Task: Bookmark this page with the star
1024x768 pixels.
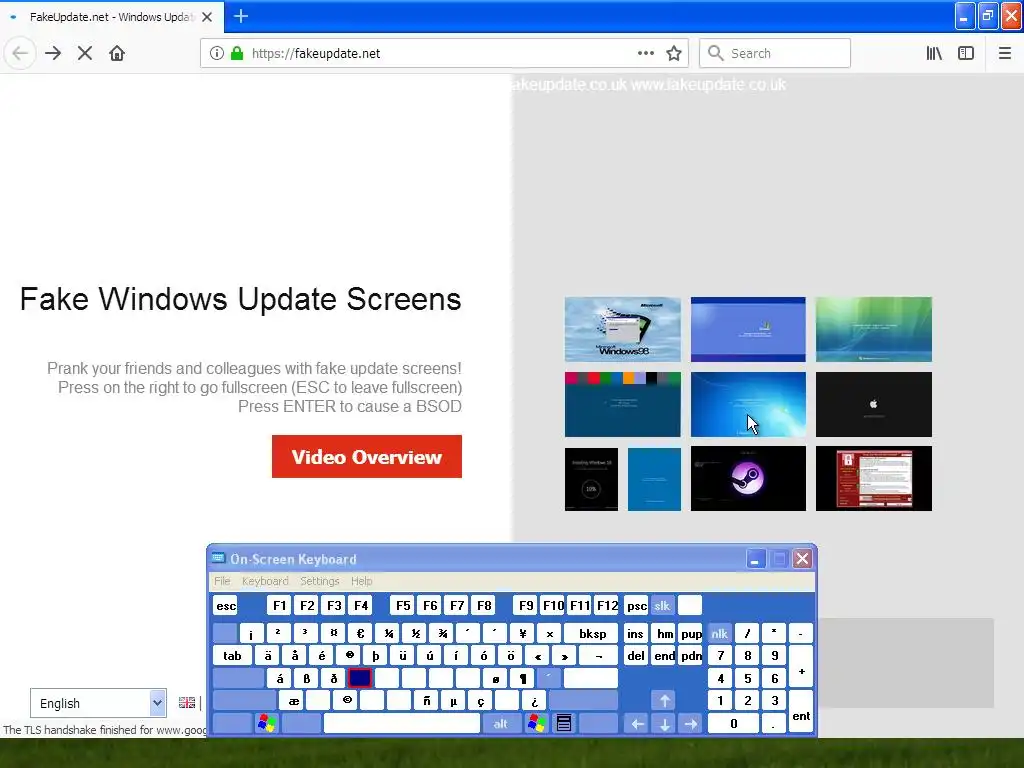Action: point(674,54)
